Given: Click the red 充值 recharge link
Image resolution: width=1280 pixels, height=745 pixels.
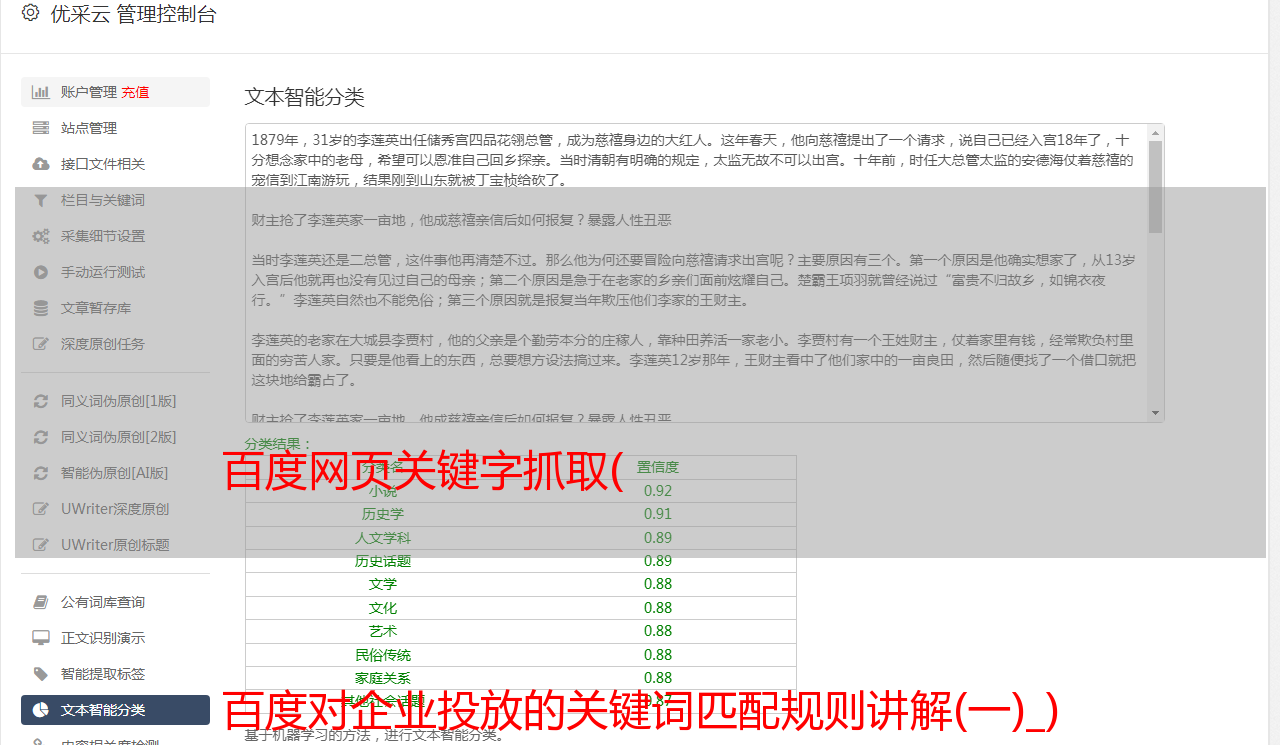Looking at the screenshot, I should [135, 92].
